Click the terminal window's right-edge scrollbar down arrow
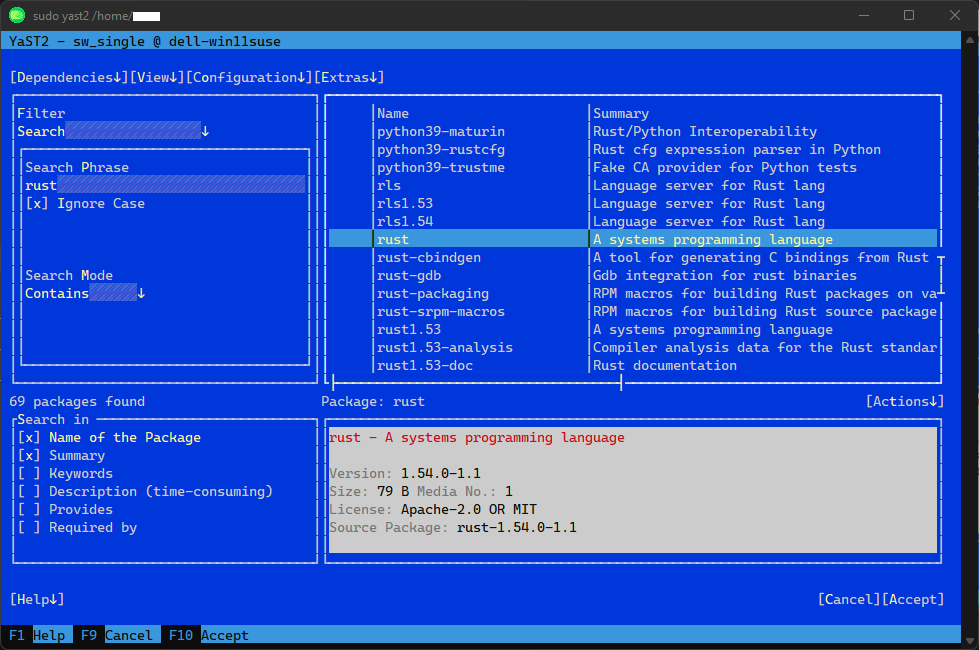 click(x=970, y=641)
